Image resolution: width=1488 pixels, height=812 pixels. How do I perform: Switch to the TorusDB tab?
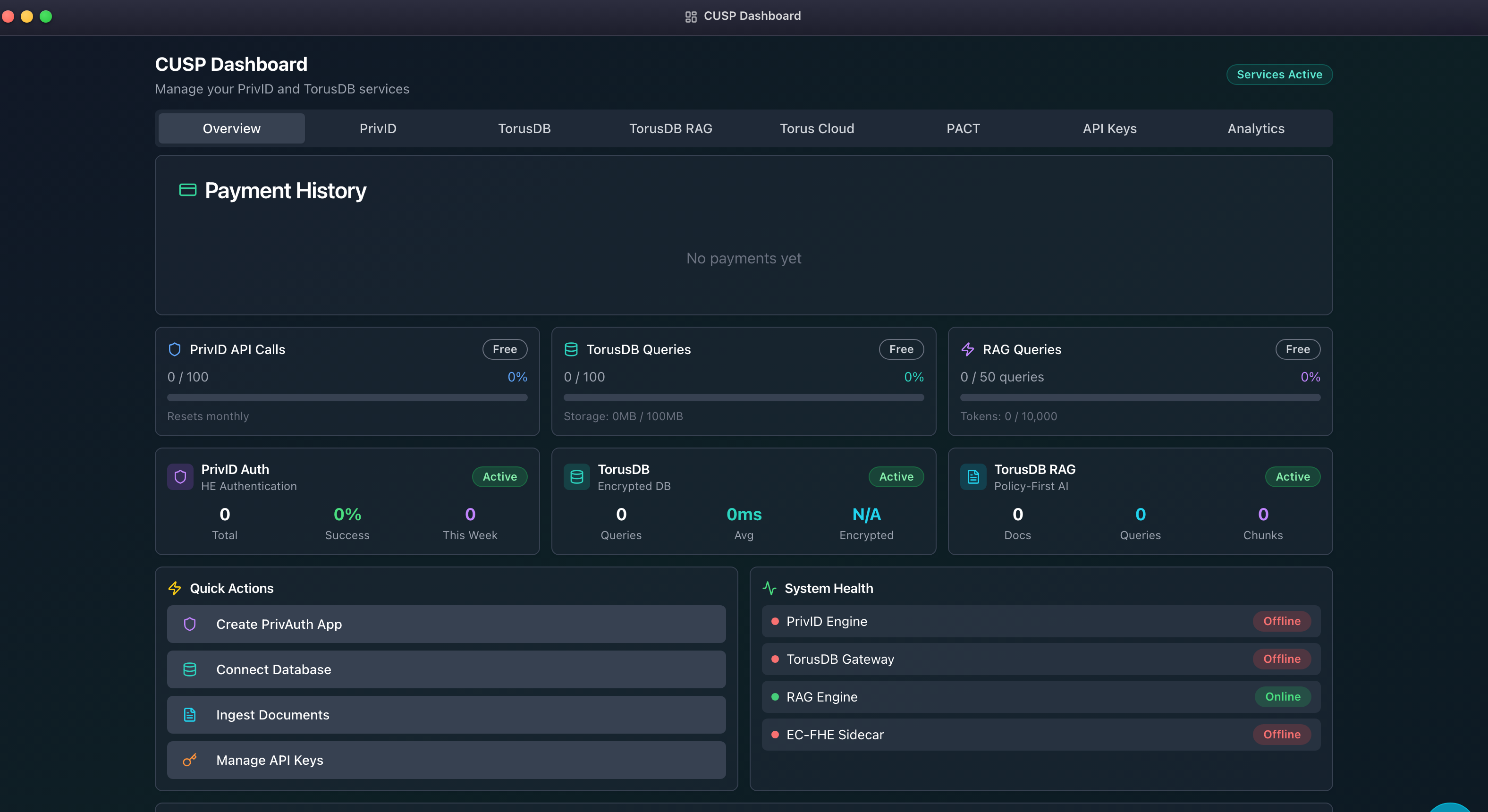[524, 128]
